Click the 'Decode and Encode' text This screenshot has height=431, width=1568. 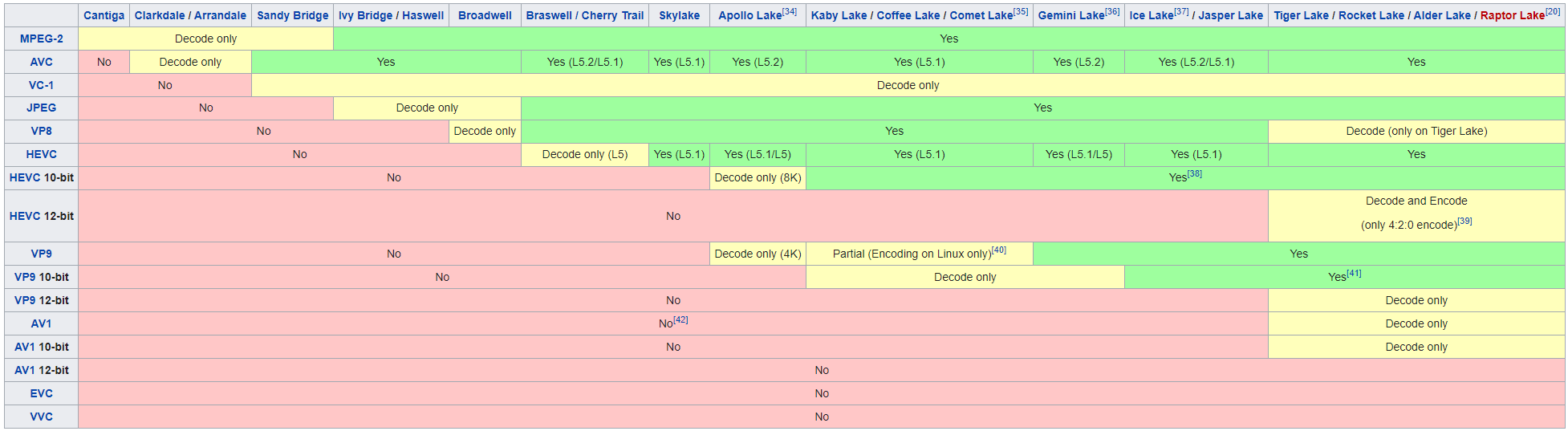(1416, 201)
